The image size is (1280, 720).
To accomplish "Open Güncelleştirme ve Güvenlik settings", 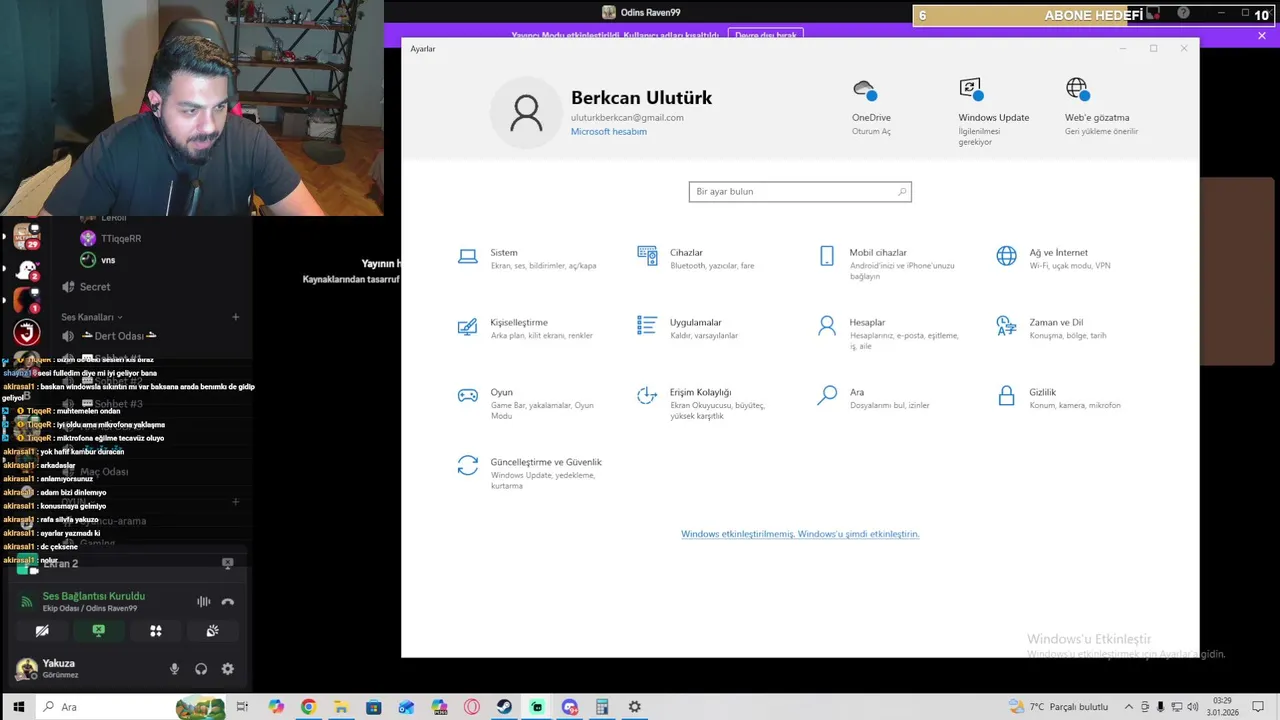I will [530, 473].
